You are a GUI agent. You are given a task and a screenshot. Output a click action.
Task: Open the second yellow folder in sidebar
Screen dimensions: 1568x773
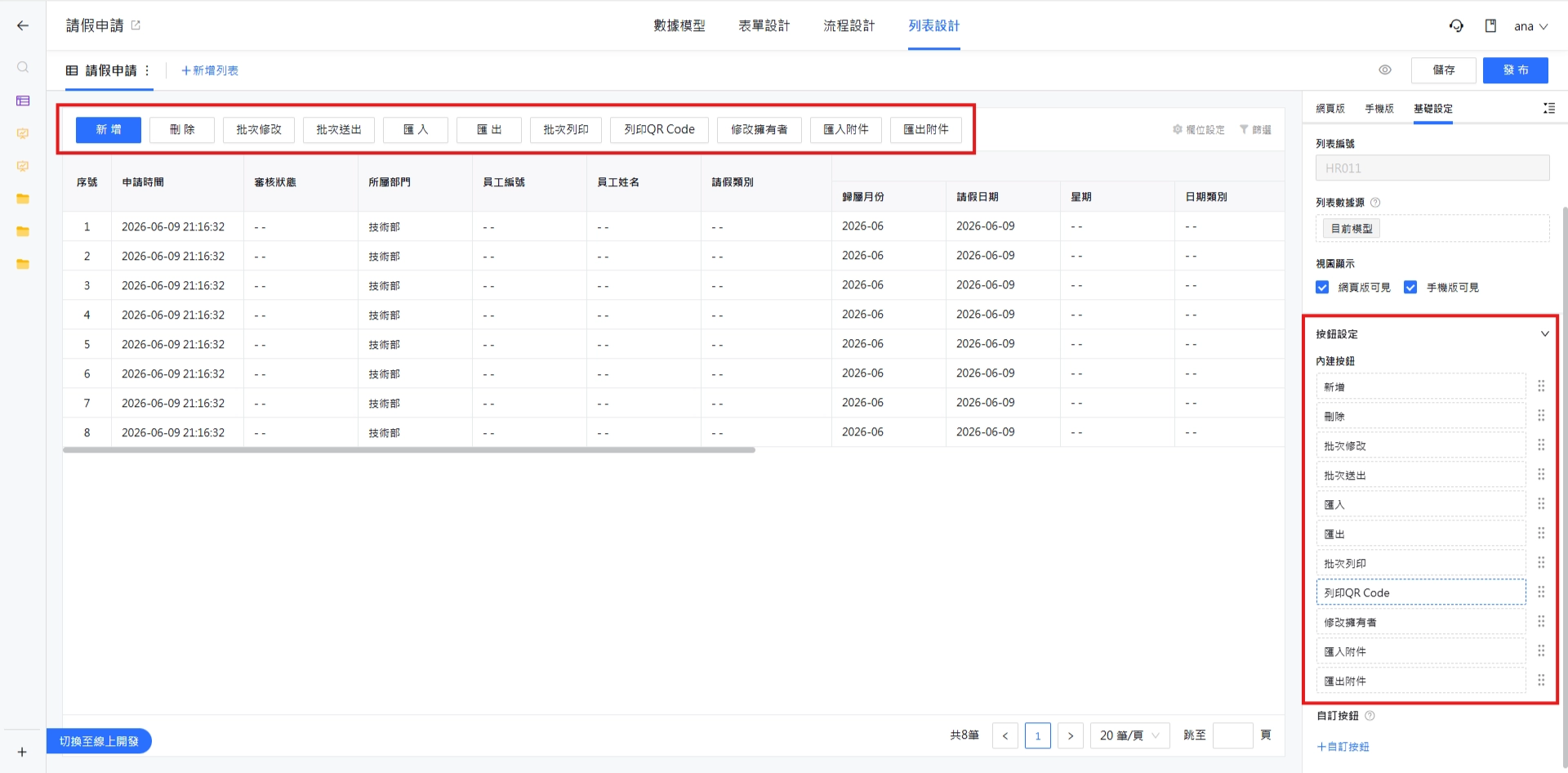click(x=23, y=231)
